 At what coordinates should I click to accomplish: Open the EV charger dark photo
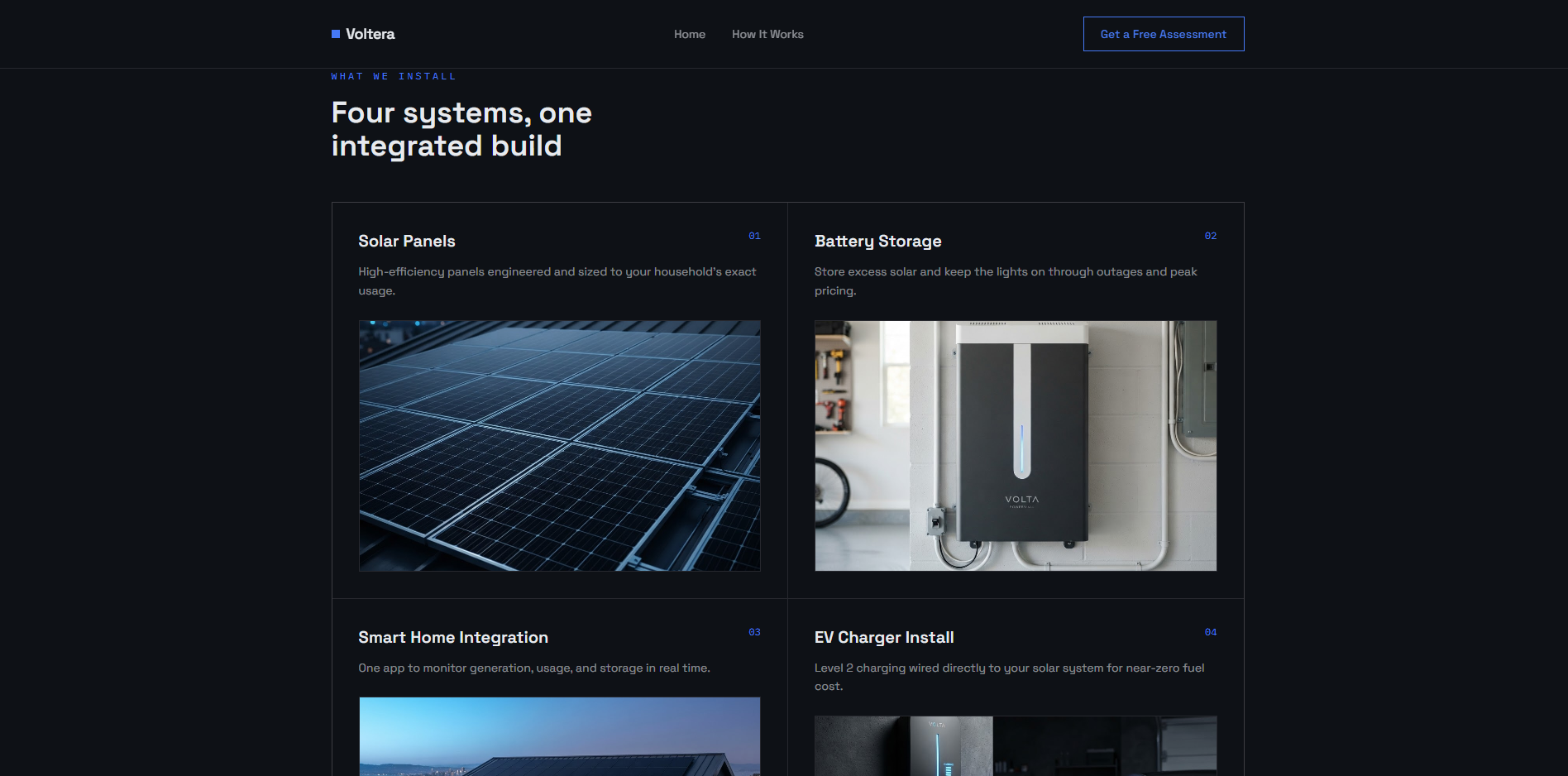(x=1016, y=746)
